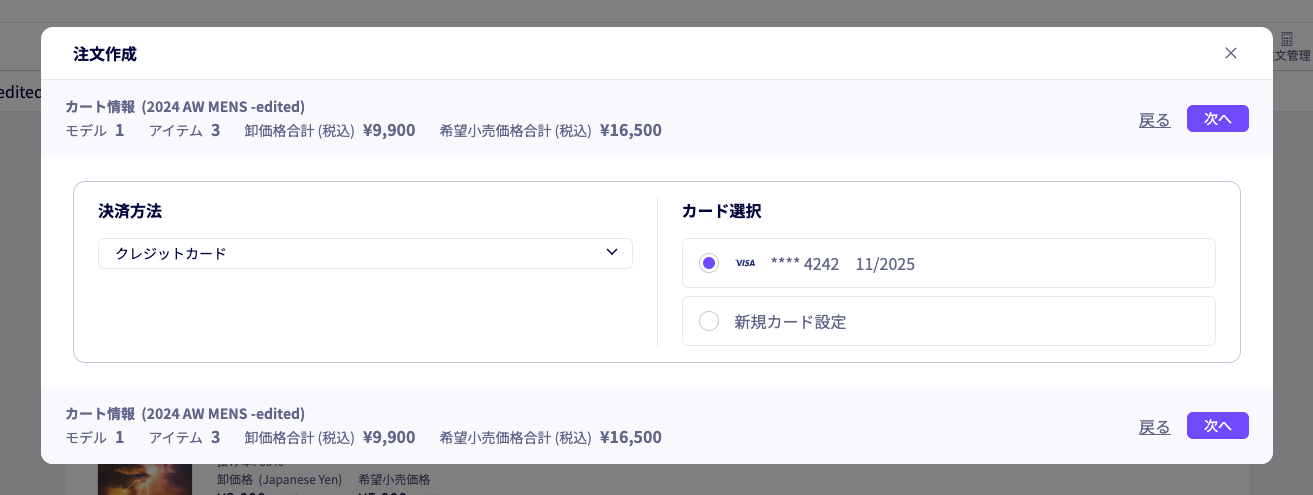Click the カード選択 heading
Image resolution: width=1313 pixels, height=495 pixels.
click(722, 211)
